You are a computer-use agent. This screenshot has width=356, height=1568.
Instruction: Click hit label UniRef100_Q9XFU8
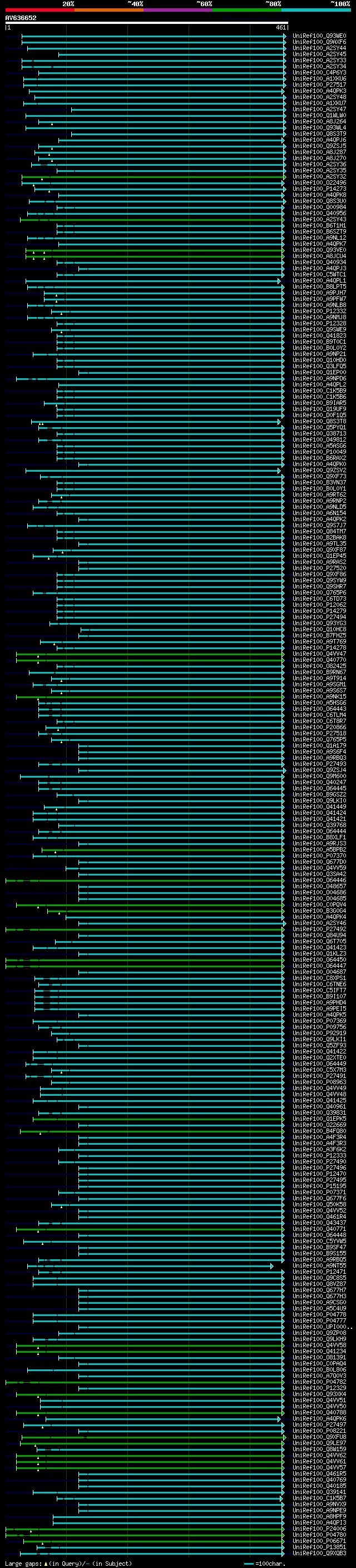pos(319,1437)
